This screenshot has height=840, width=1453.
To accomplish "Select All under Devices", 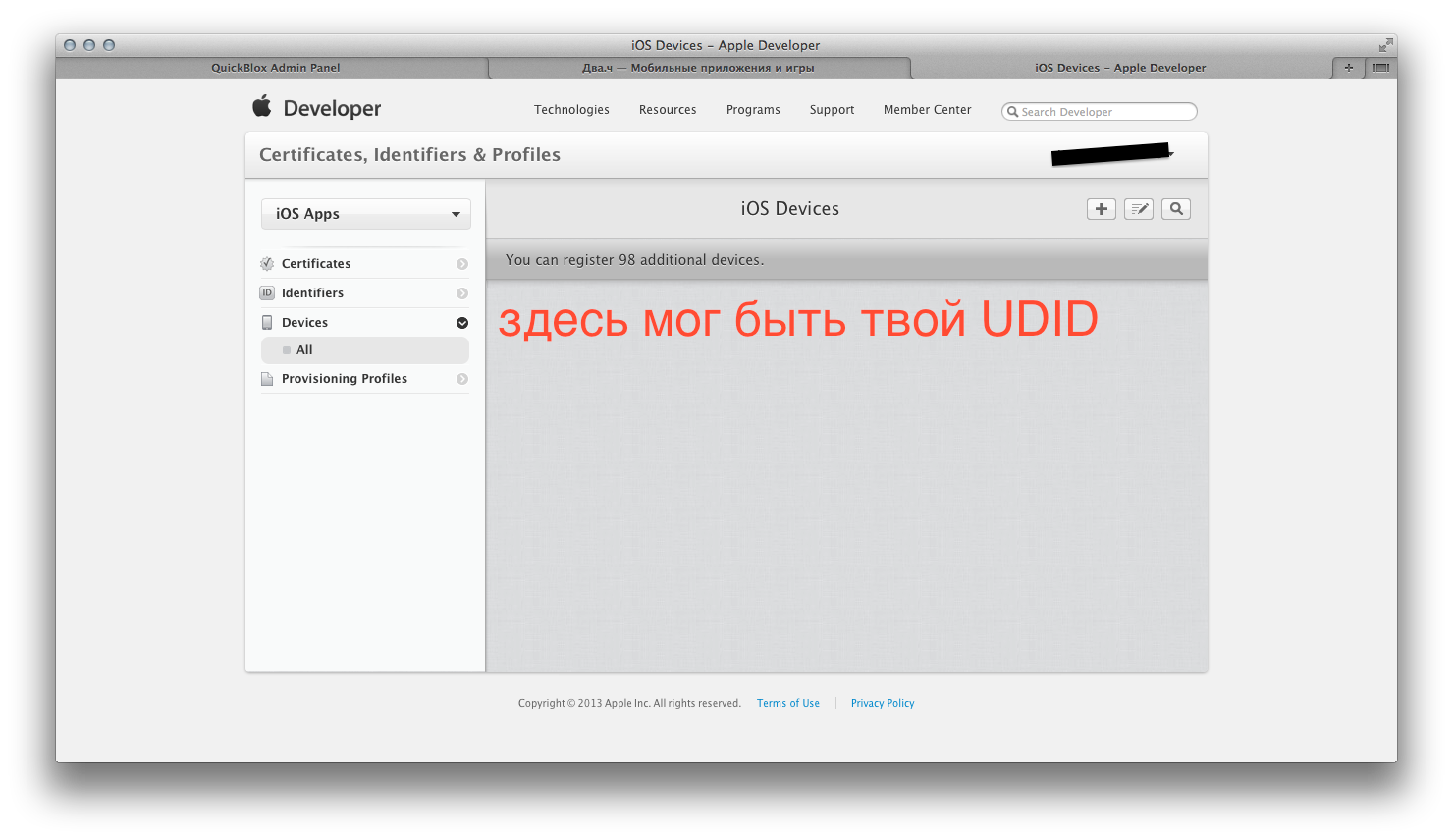I will pos(365,350).
